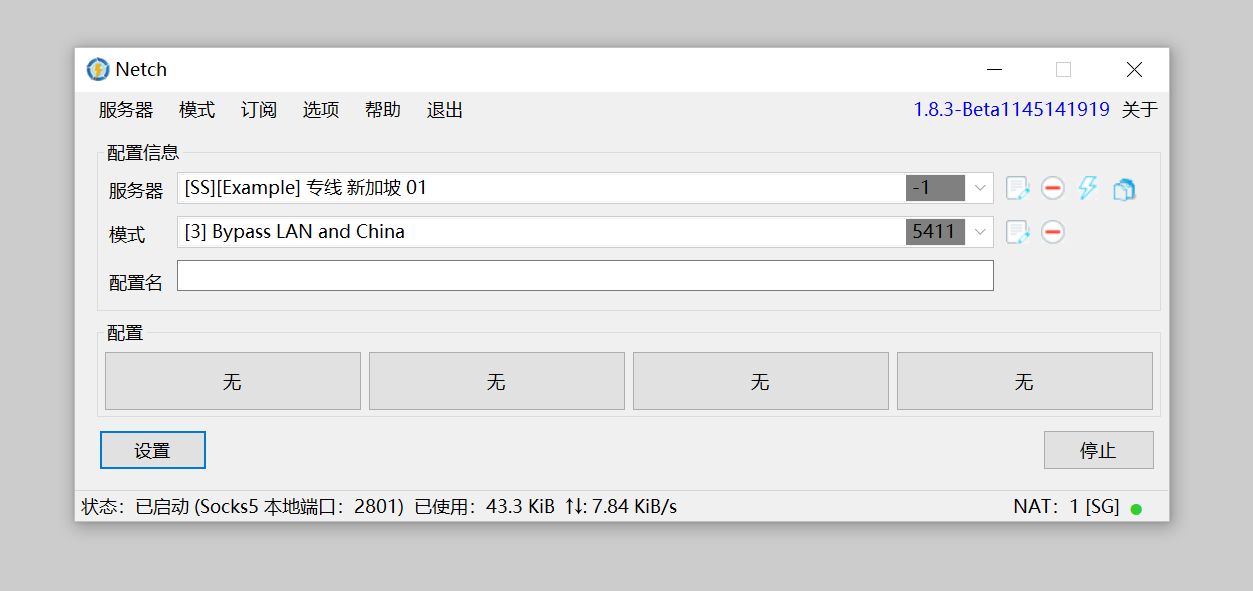Copy the server link with the copy icon

1124,189
